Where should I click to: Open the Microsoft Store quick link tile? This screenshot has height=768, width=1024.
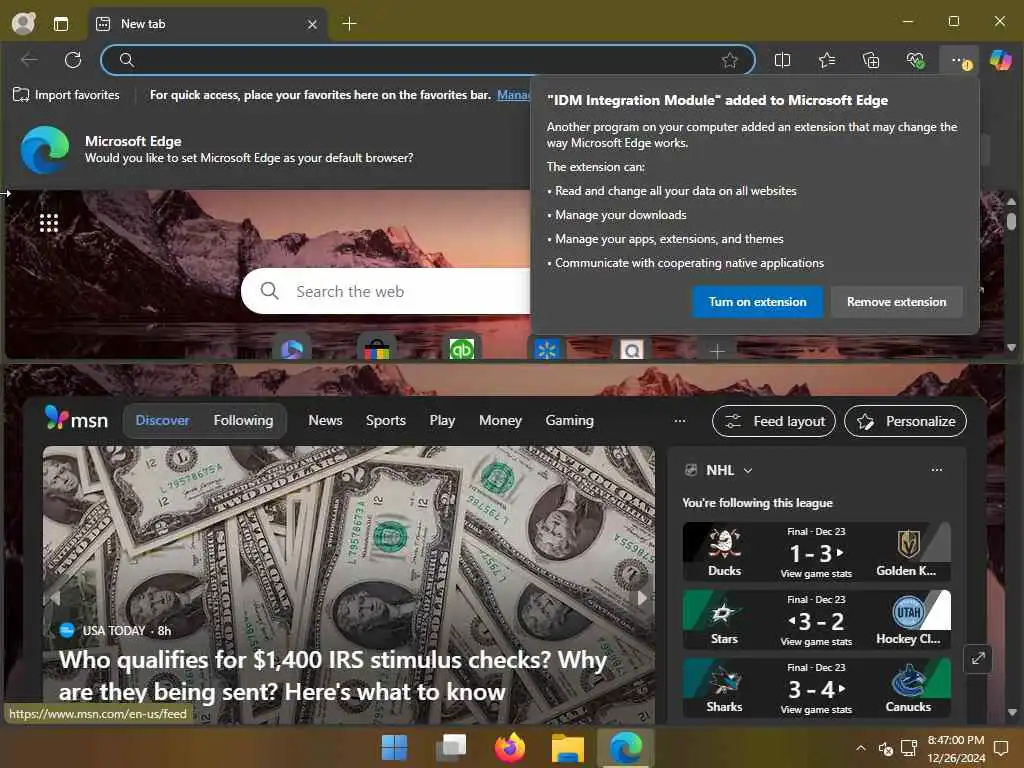point(377,349)
